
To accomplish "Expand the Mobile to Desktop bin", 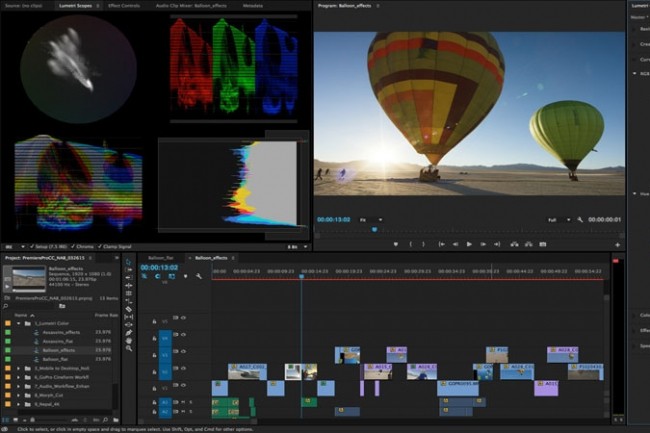I will click(19, 368).
